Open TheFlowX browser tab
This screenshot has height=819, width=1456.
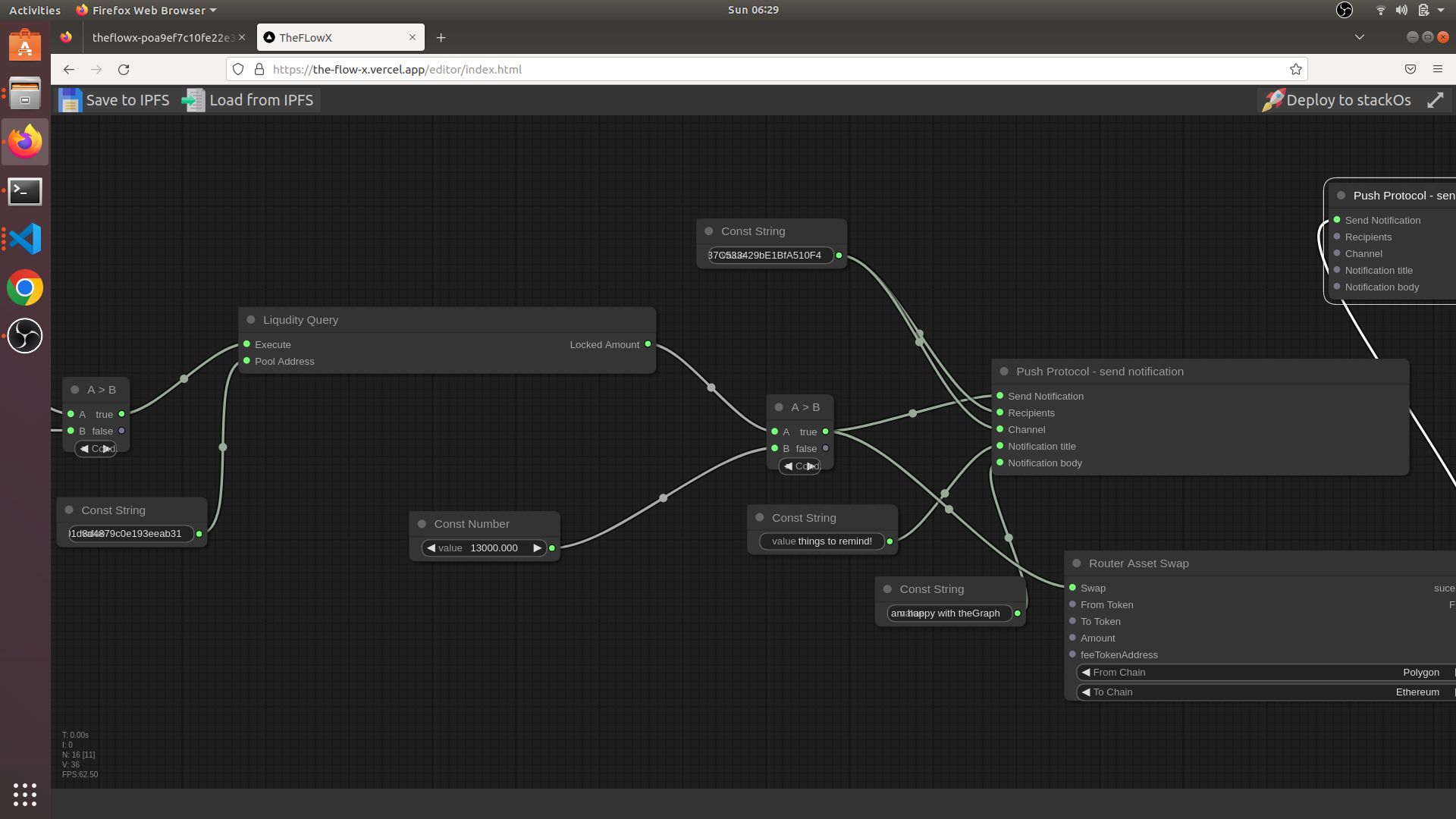[339, 37]
